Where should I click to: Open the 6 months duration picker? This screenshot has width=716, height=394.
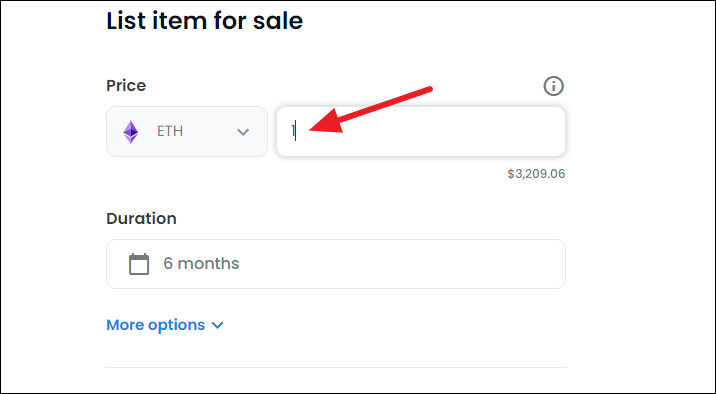(x=336, y=264)
